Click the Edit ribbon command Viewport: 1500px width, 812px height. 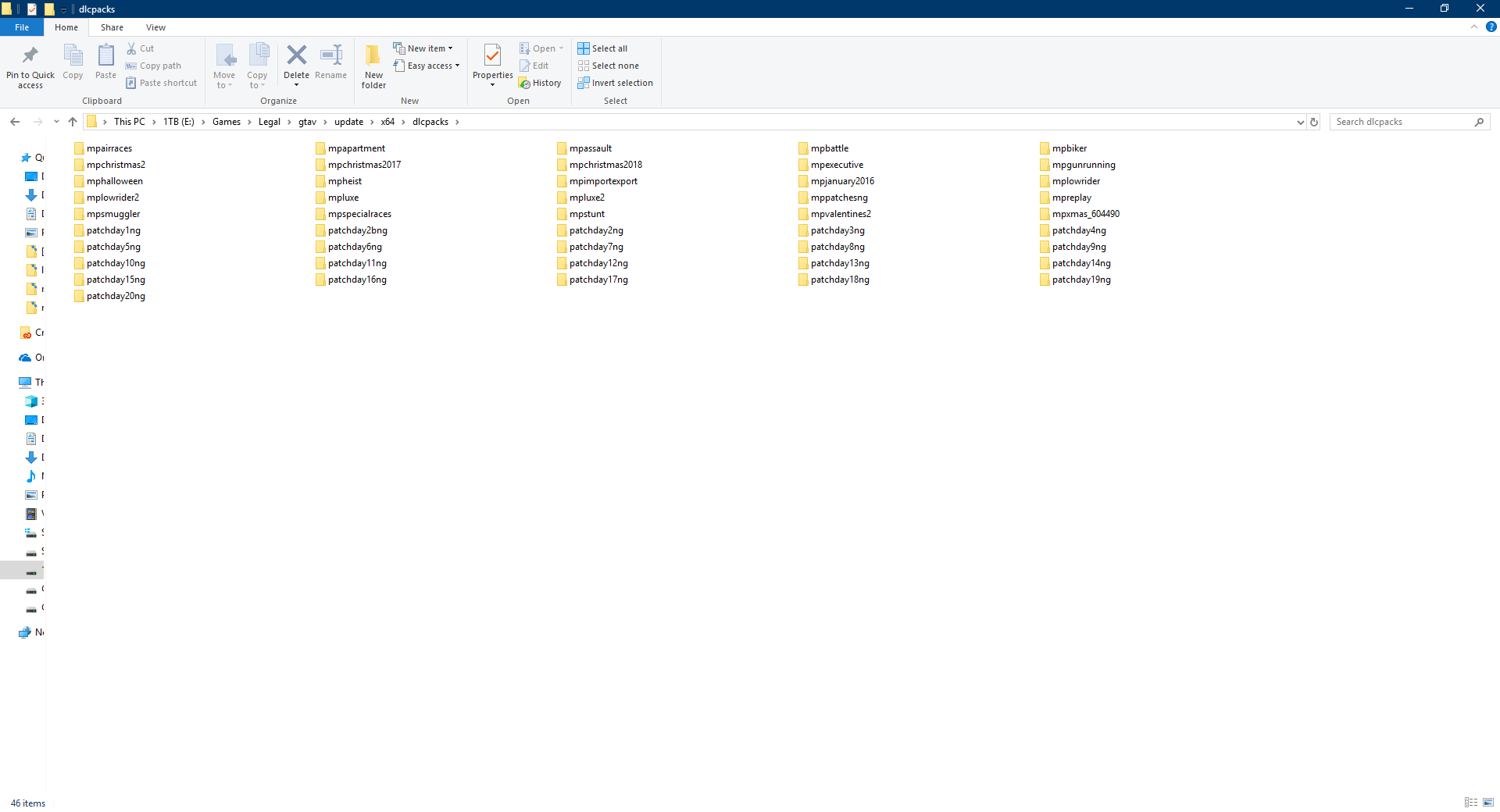pyautogui.click(x=534, y=66)
